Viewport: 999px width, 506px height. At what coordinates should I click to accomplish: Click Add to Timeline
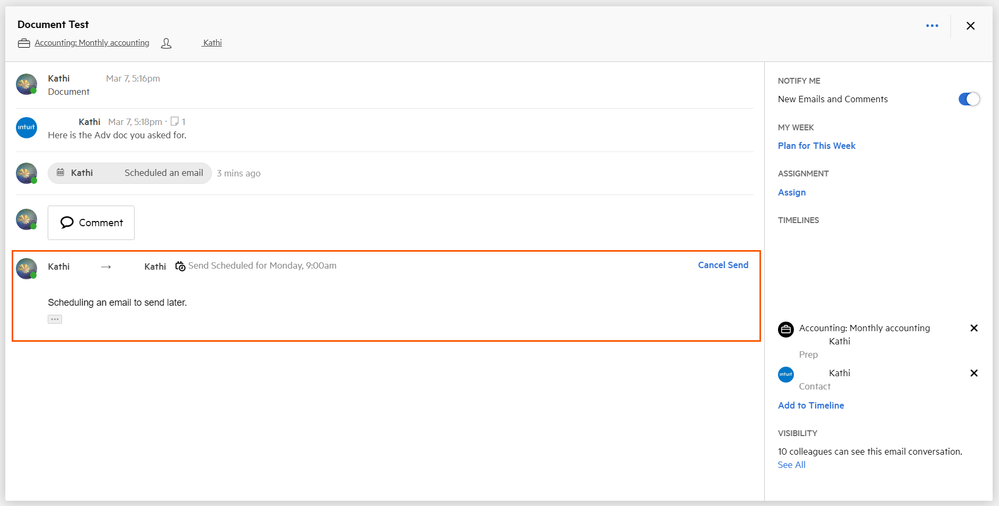[810, 406]
